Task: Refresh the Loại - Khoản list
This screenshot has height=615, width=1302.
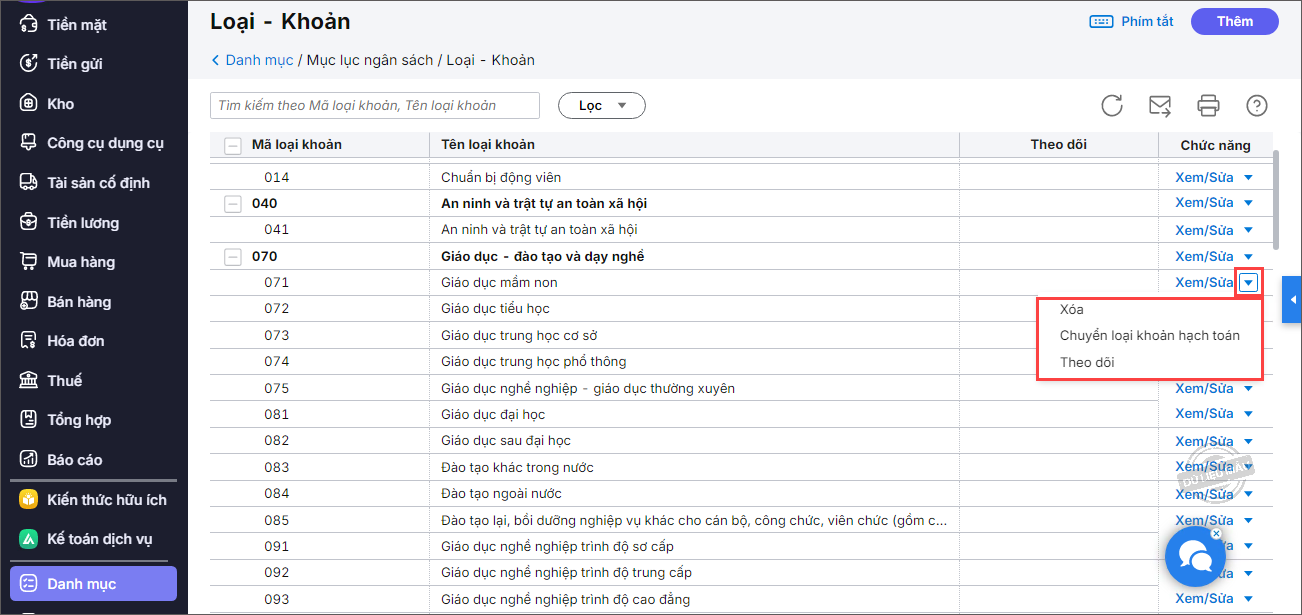Action: click(x=1112, y=105)
